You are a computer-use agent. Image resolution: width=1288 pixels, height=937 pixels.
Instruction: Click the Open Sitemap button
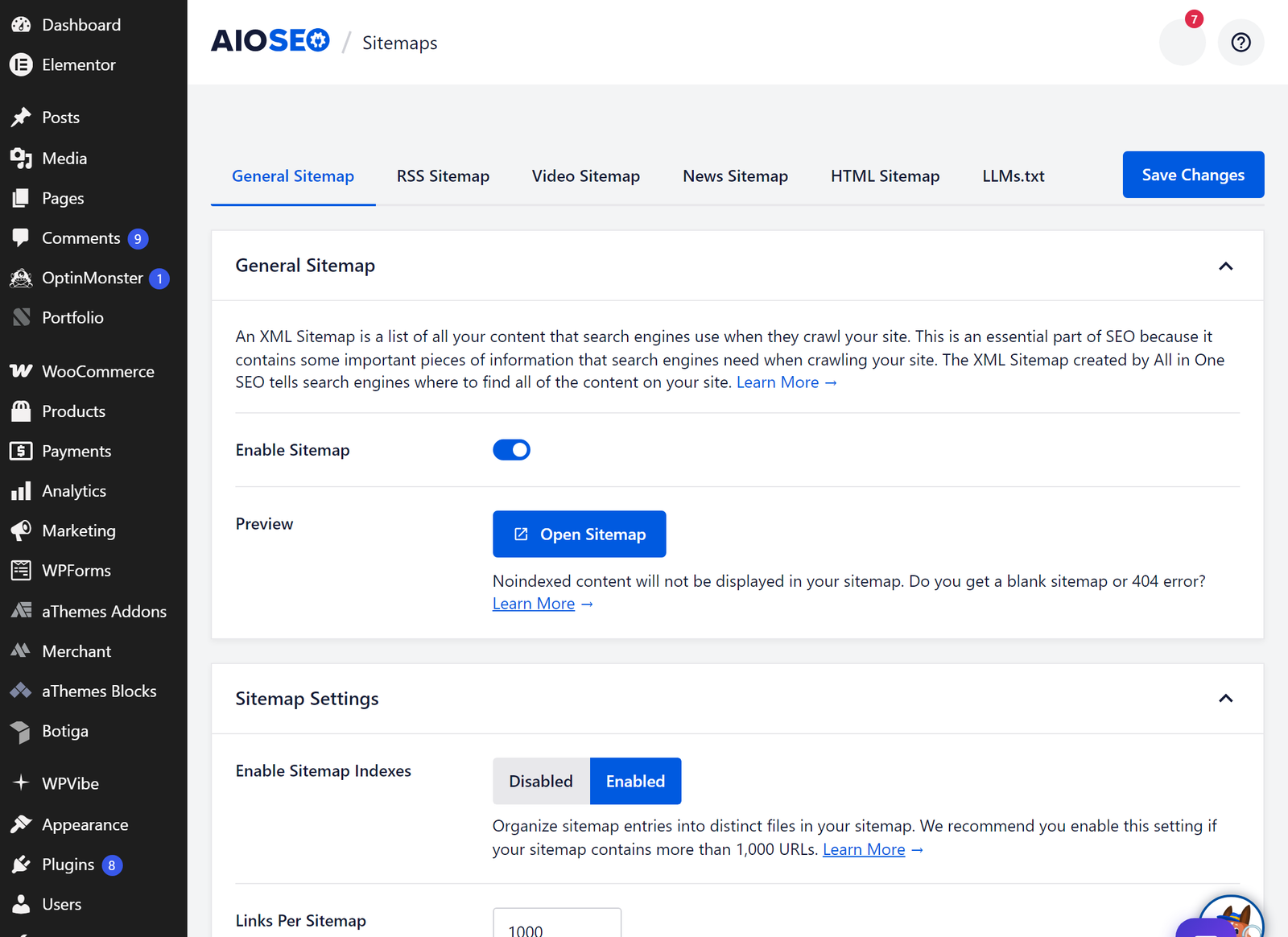pos(579,534)
